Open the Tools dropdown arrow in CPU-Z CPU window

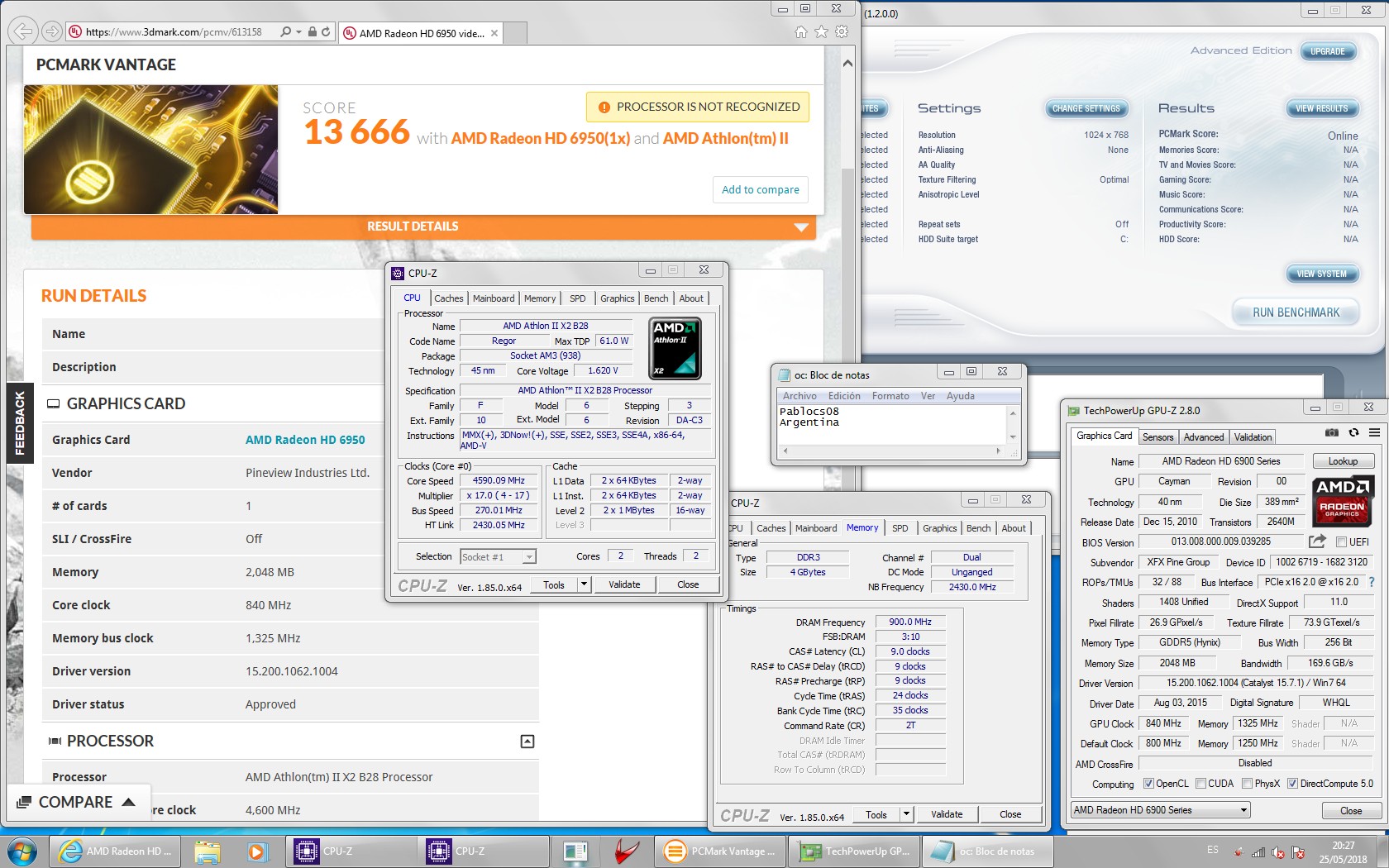pos(584,584)
